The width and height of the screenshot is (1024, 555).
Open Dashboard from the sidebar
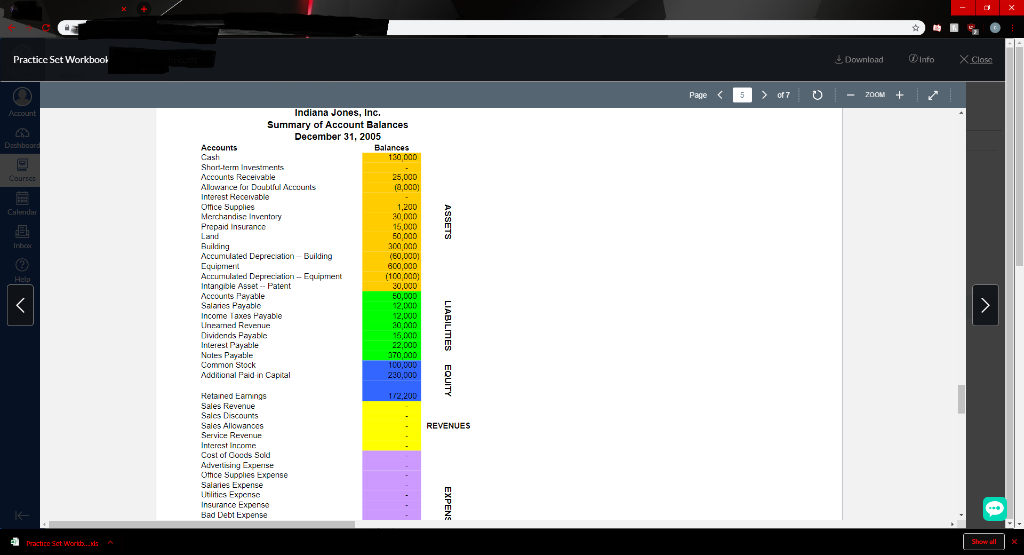22,138
